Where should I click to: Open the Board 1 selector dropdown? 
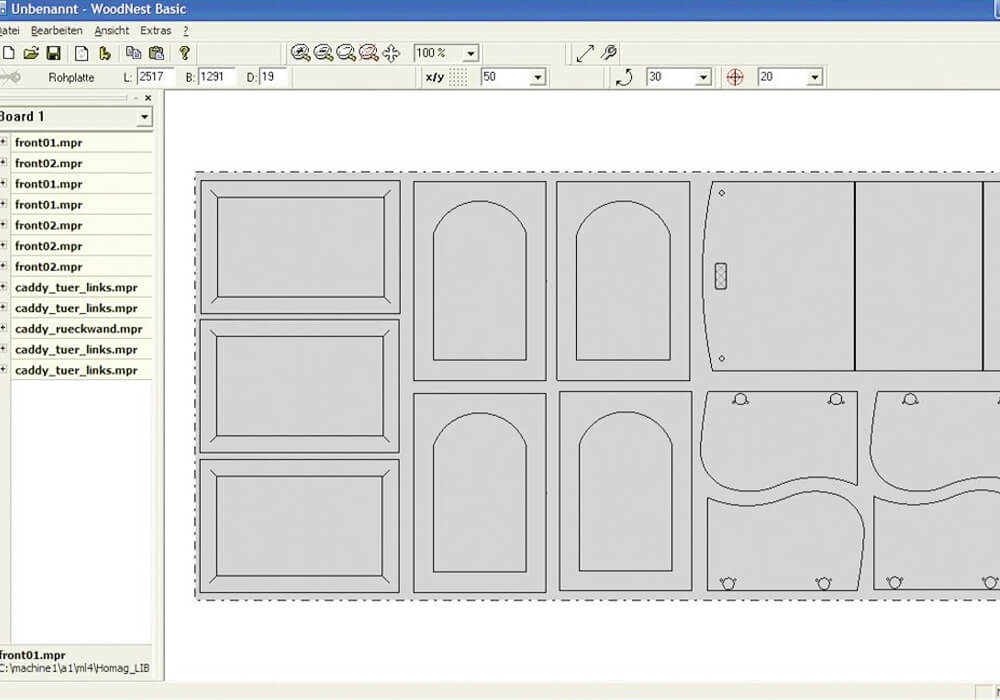[x=144, y=117]
